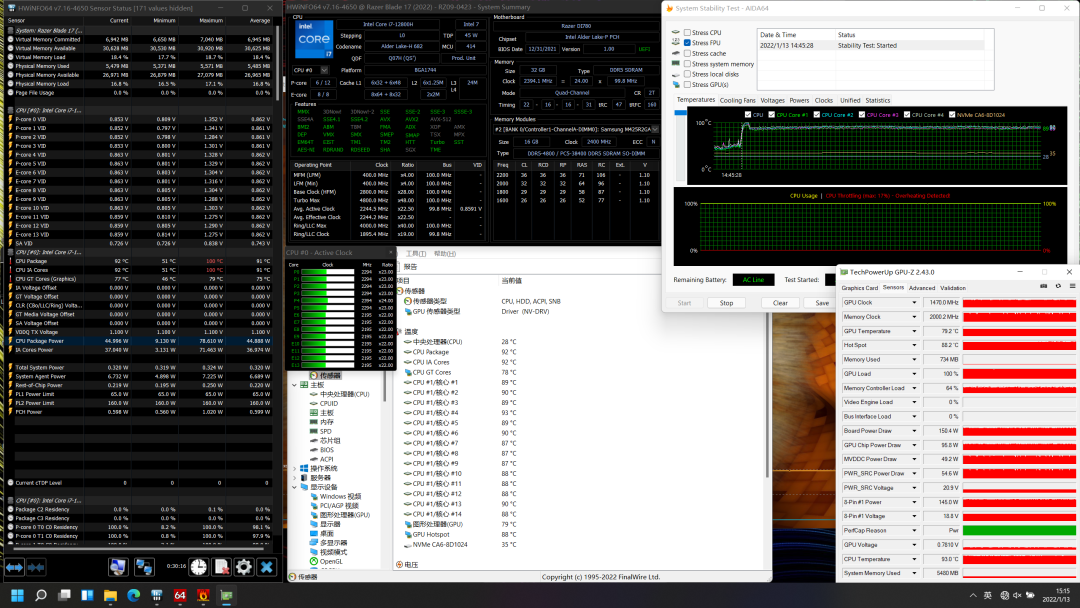Select CPU Package Power sensor row
Image resolution: width=1080 pixels, height=608 pixels.
point(140,341)
